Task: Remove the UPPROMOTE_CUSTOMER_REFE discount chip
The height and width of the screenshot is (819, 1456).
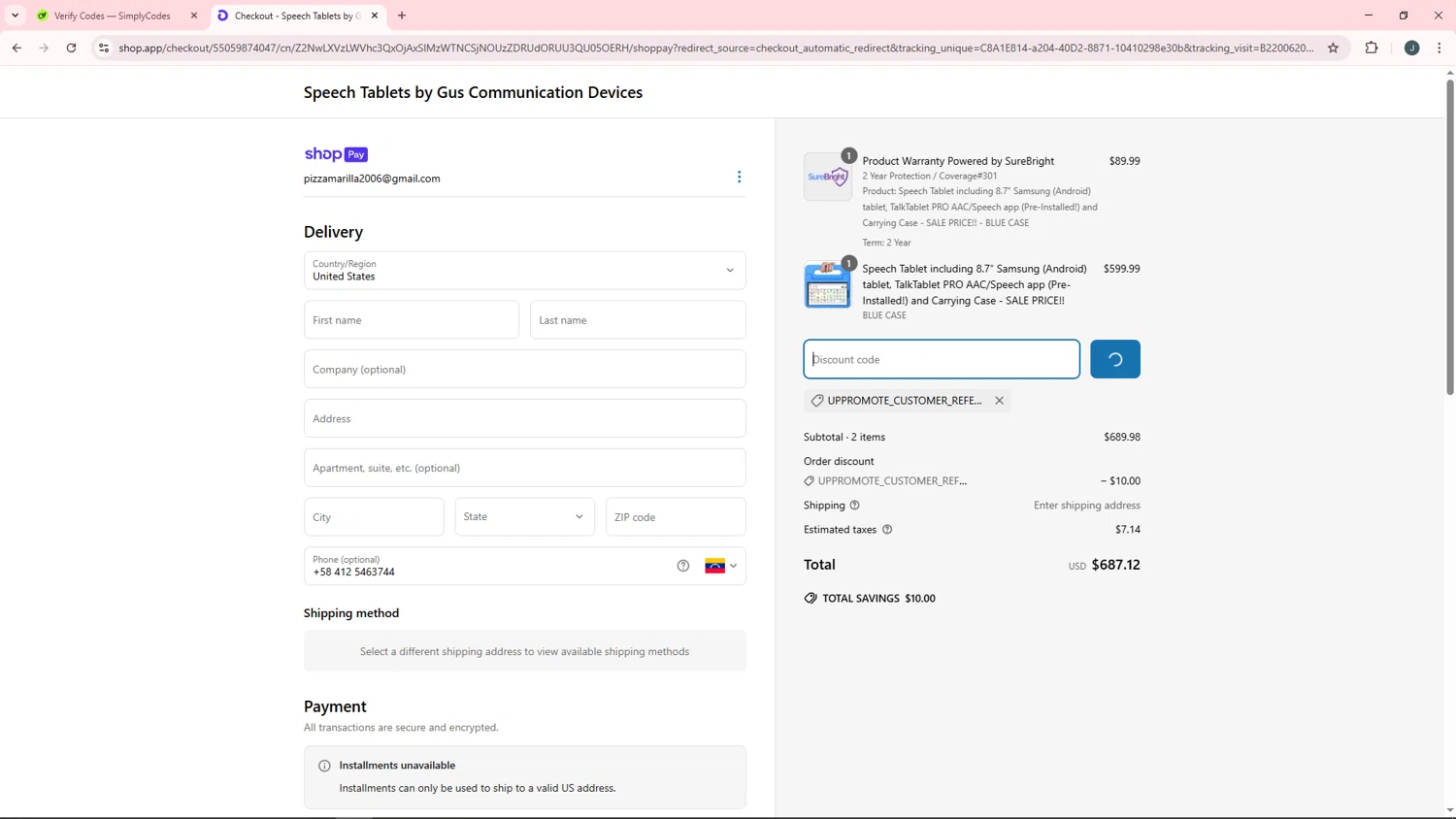Action: click(999, 401)
